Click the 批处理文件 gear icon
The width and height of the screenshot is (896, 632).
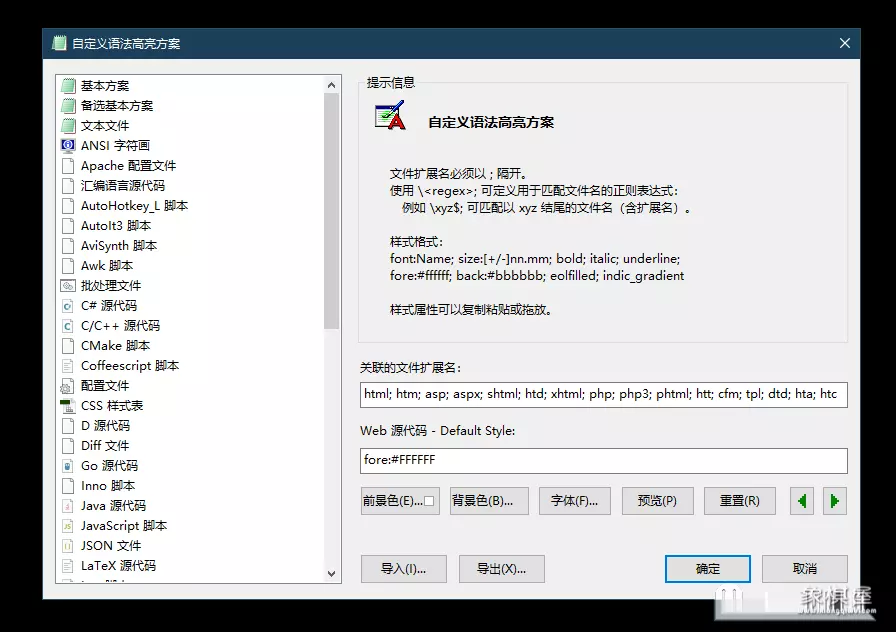click(x=68, y=286)
